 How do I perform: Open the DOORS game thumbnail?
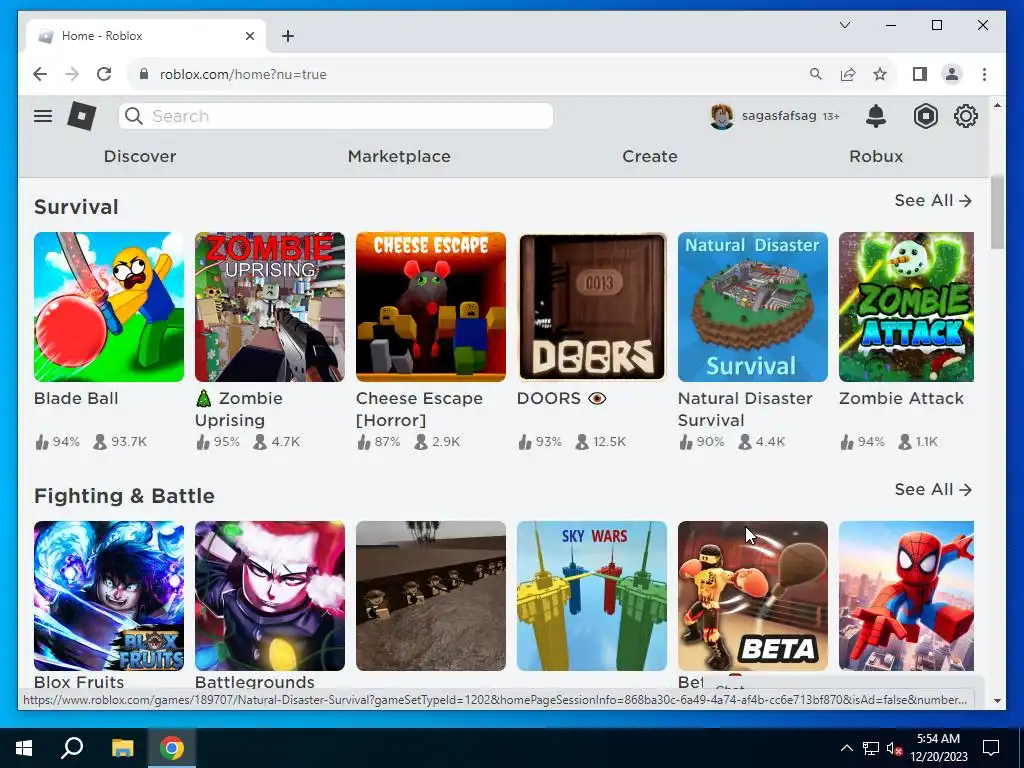click(592, 307)
